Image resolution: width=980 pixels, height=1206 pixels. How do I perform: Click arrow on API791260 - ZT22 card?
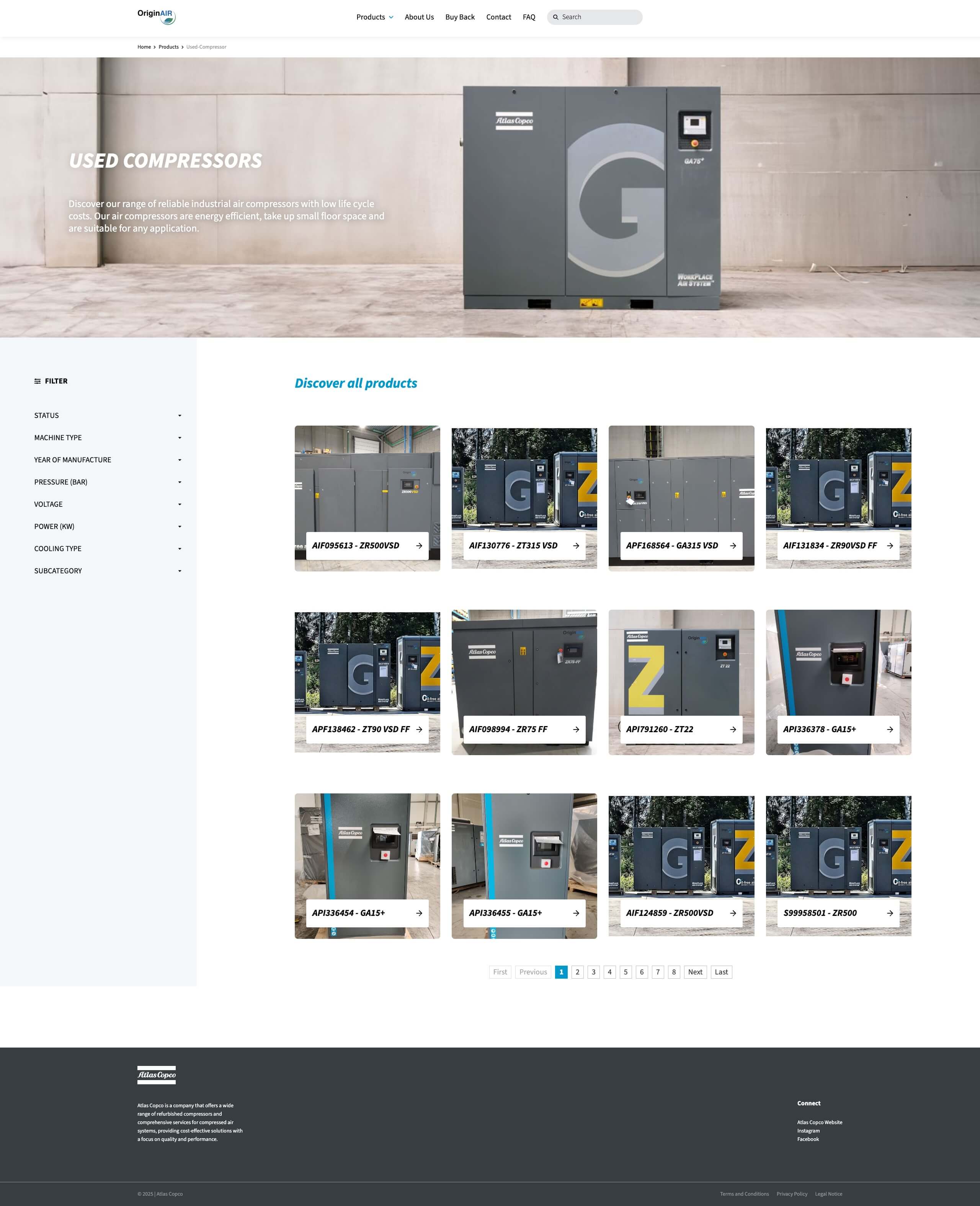coord(733,730)
